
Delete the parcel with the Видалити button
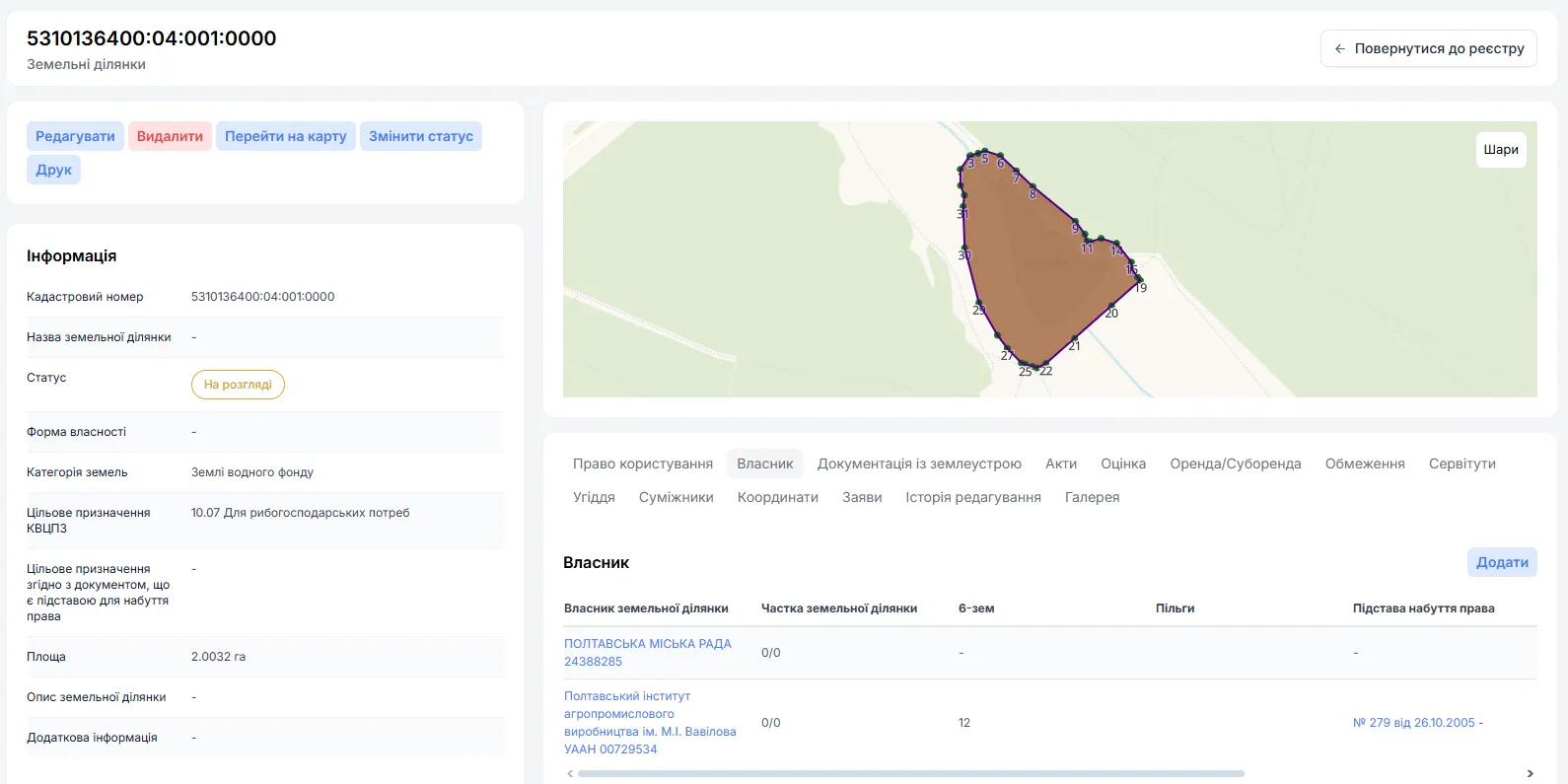pos(170,136)
